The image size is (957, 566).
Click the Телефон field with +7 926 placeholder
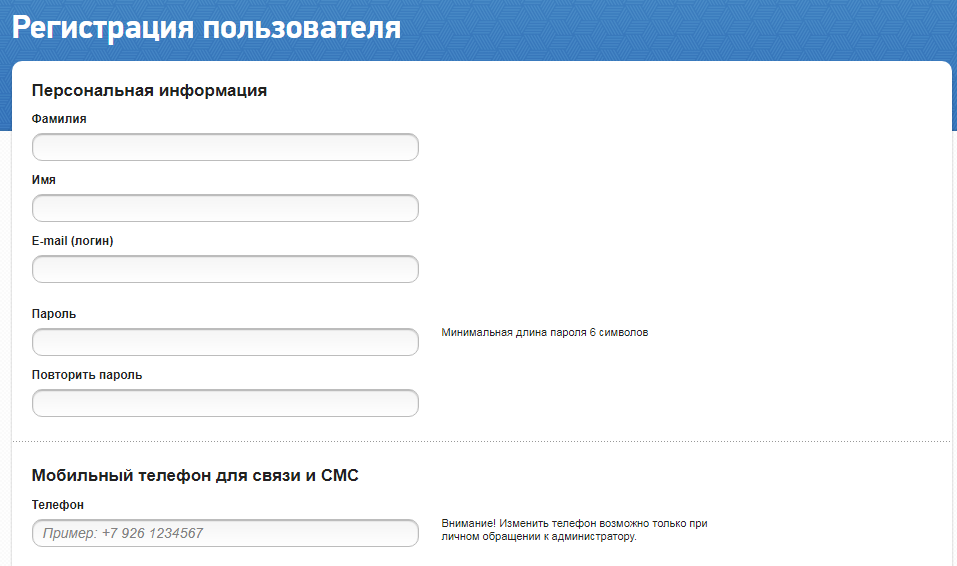225,533
